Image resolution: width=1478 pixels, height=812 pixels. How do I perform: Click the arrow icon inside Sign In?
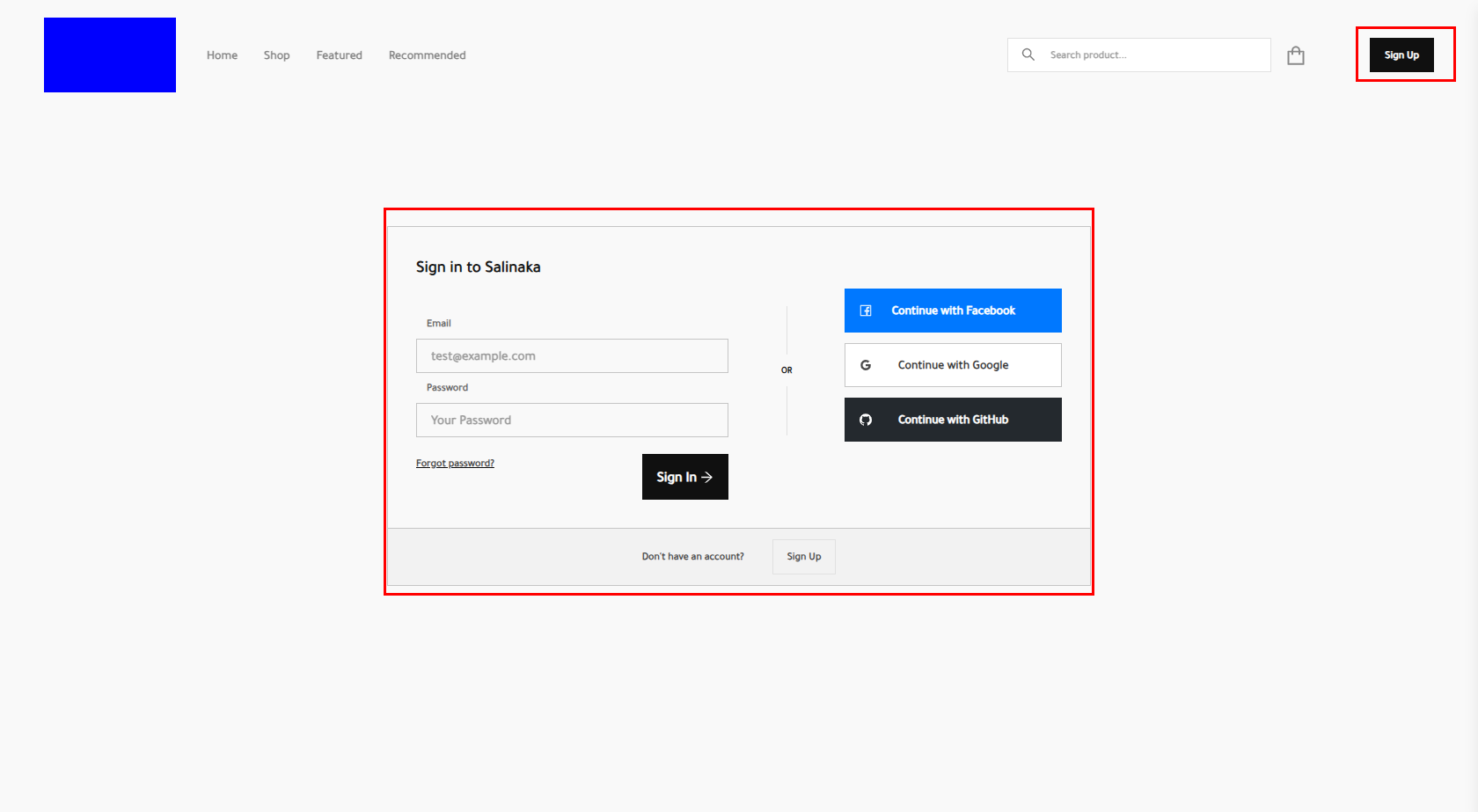tap(706, 477)
